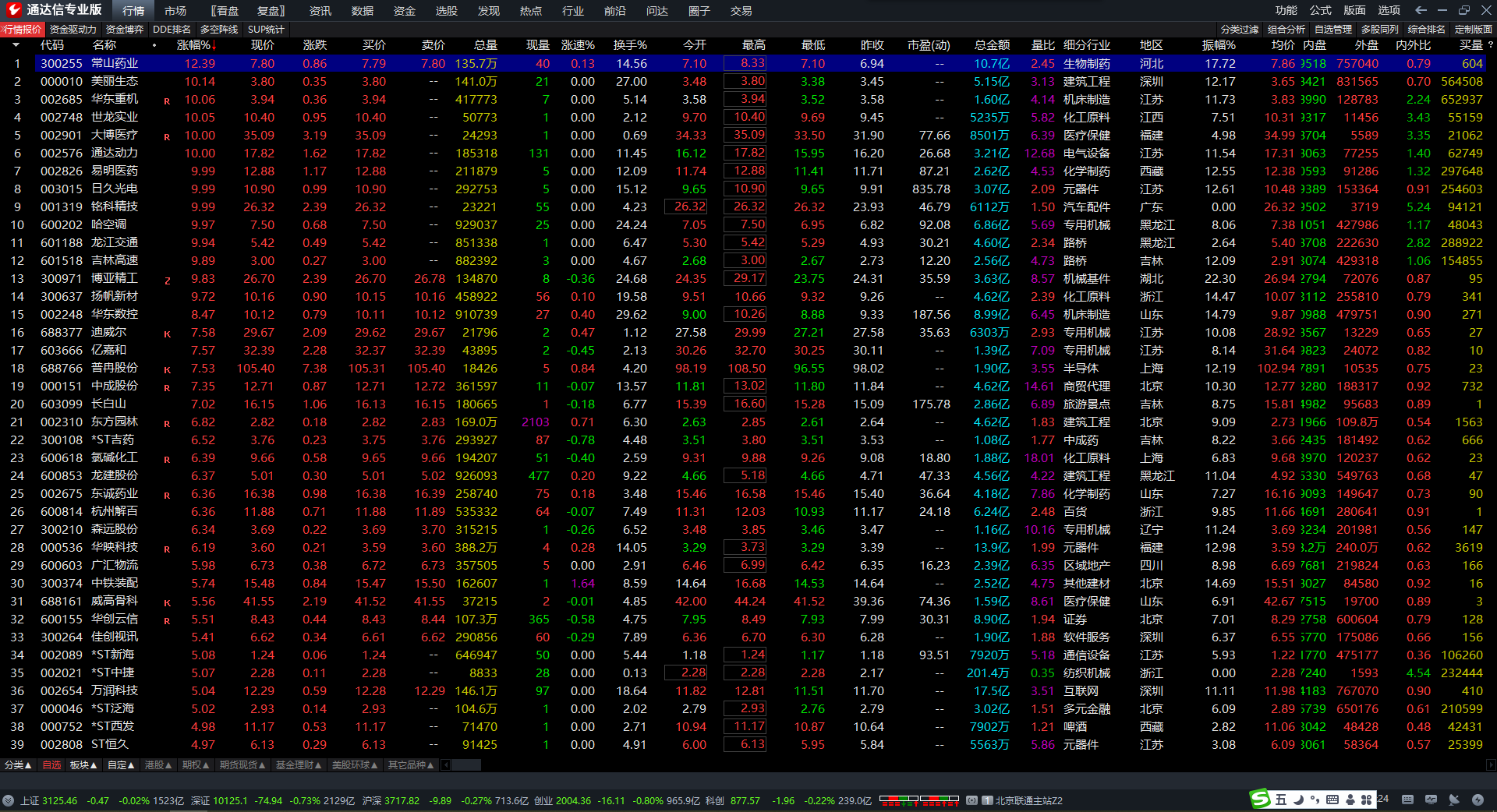
Task: Sort by the 涨幅% column header
Action: 196,45
